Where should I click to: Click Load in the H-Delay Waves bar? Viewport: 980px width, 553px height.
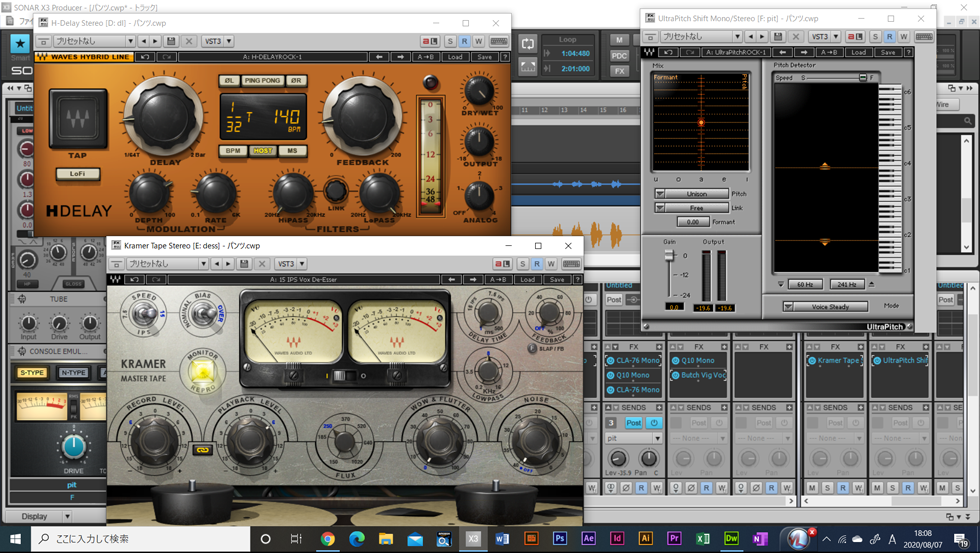pyautogui.click(x=455, y=57)
